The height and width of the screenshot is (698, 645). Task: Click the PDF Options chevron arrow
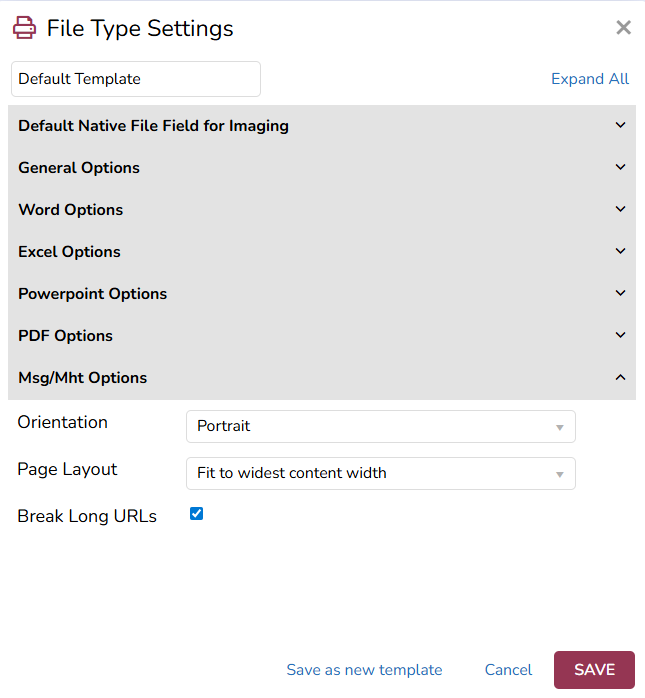[621, 335]
